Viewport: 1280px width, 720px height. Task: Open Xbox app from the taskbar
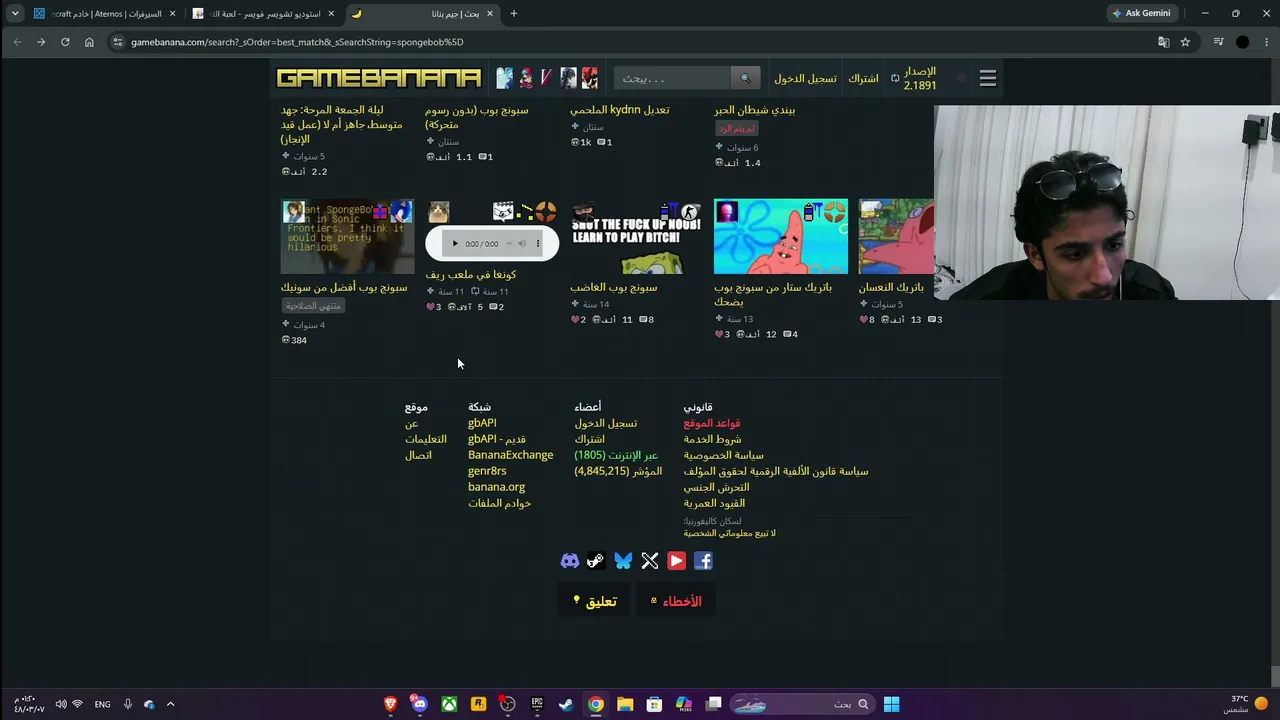click(449, 704)
